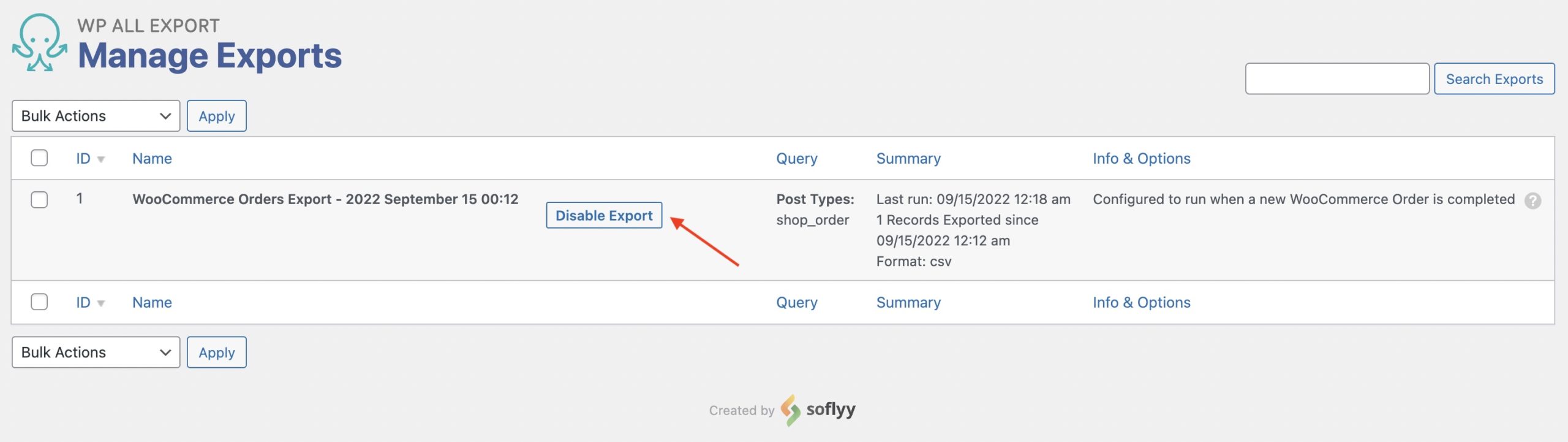Click the top Apply button
Screen dimensions: 1568x442
tap(216, 116)
